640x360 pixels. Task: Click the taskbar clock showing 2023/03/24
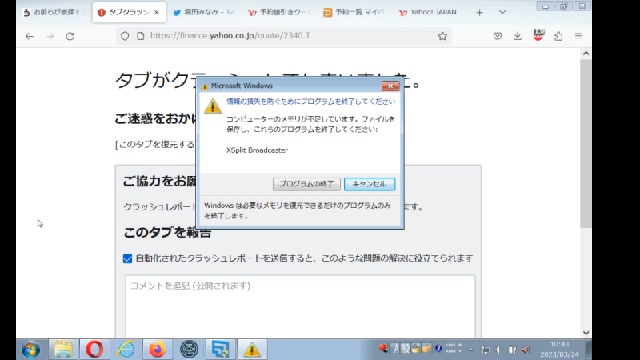coord(560,350)
